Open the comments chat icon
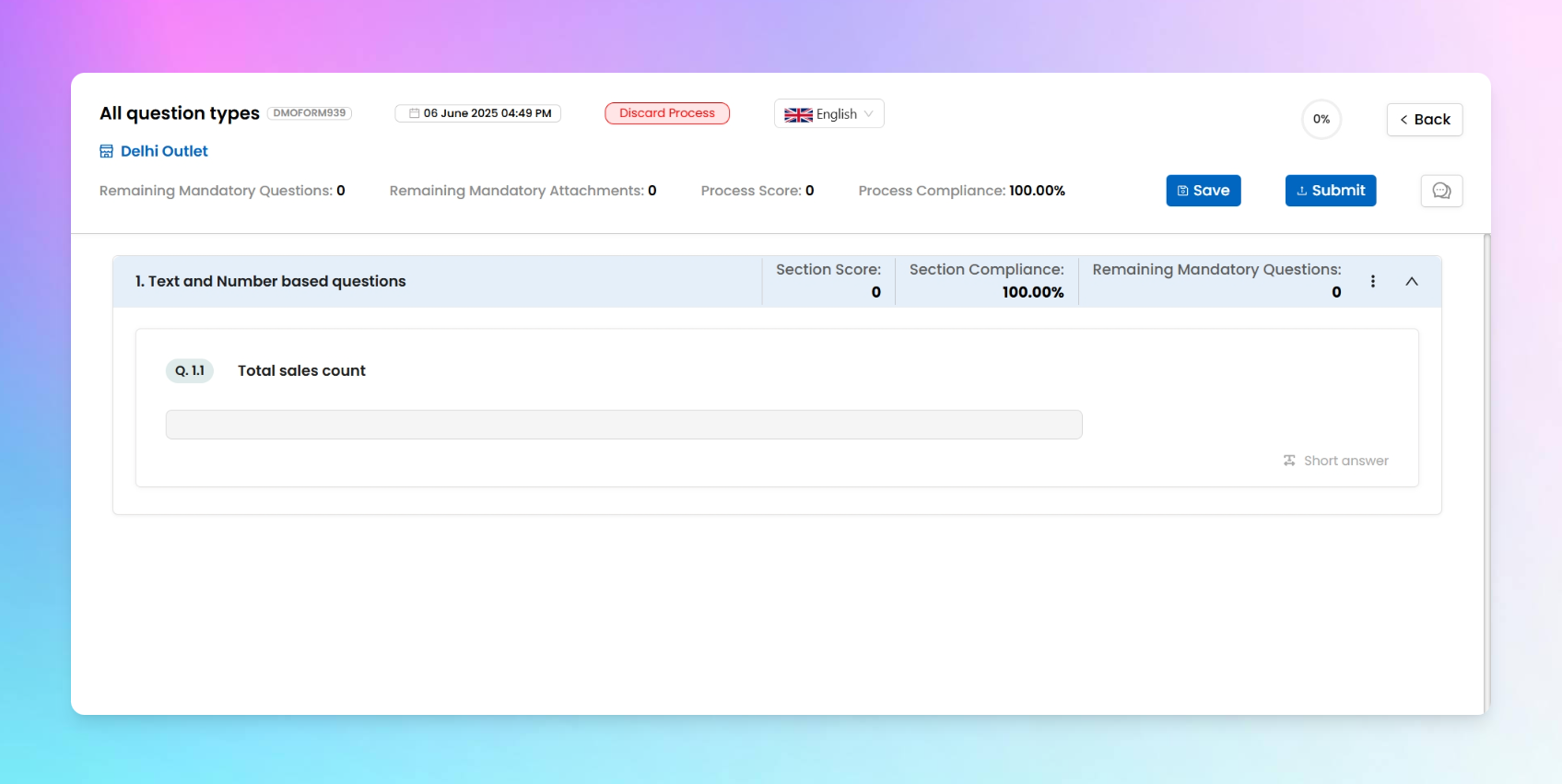This screenshot has width=1562, height=784. tap(1441, 191)
